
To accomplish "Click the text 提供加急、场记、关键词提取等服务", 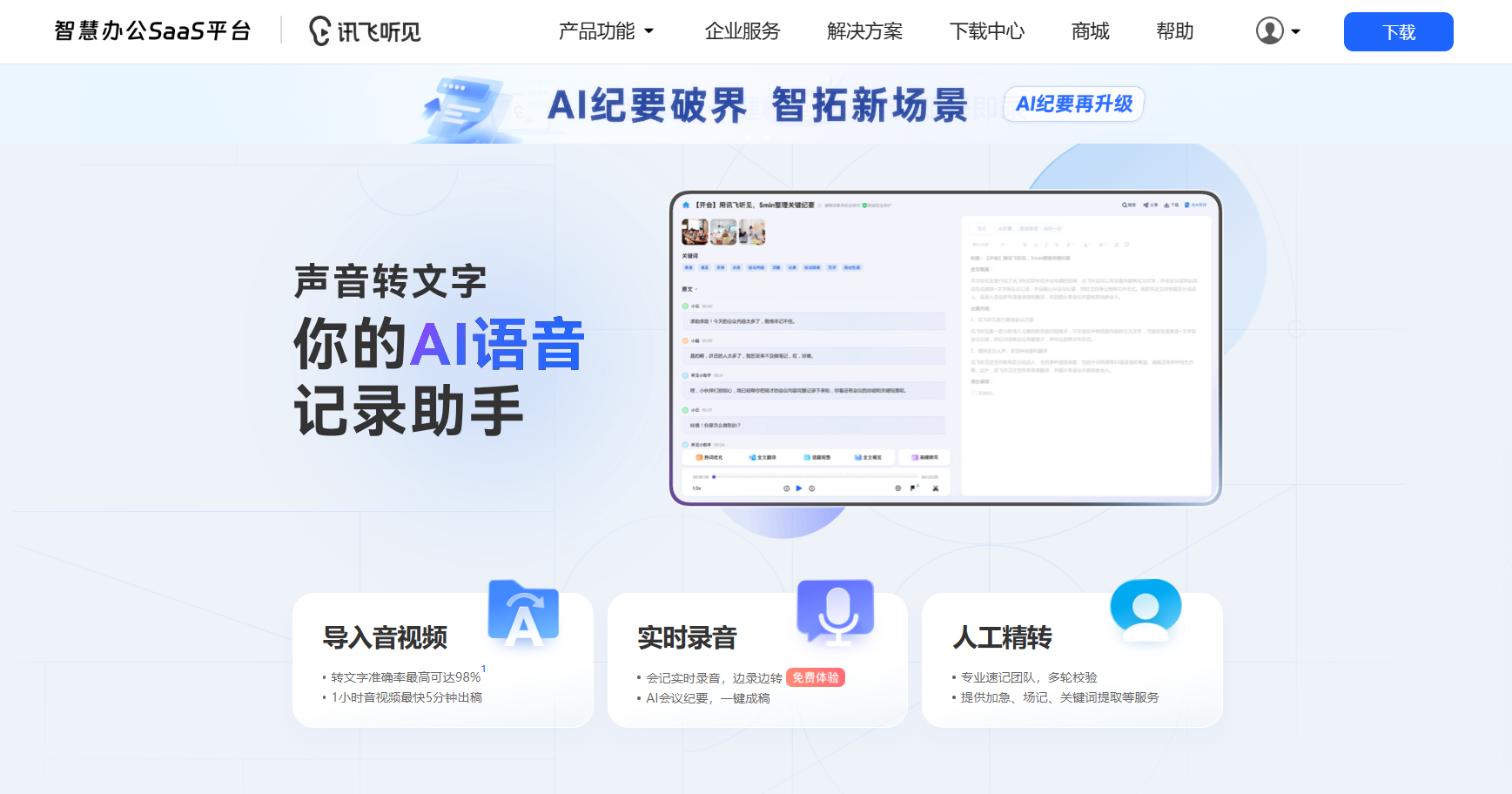I will [x=1059, y=697].
